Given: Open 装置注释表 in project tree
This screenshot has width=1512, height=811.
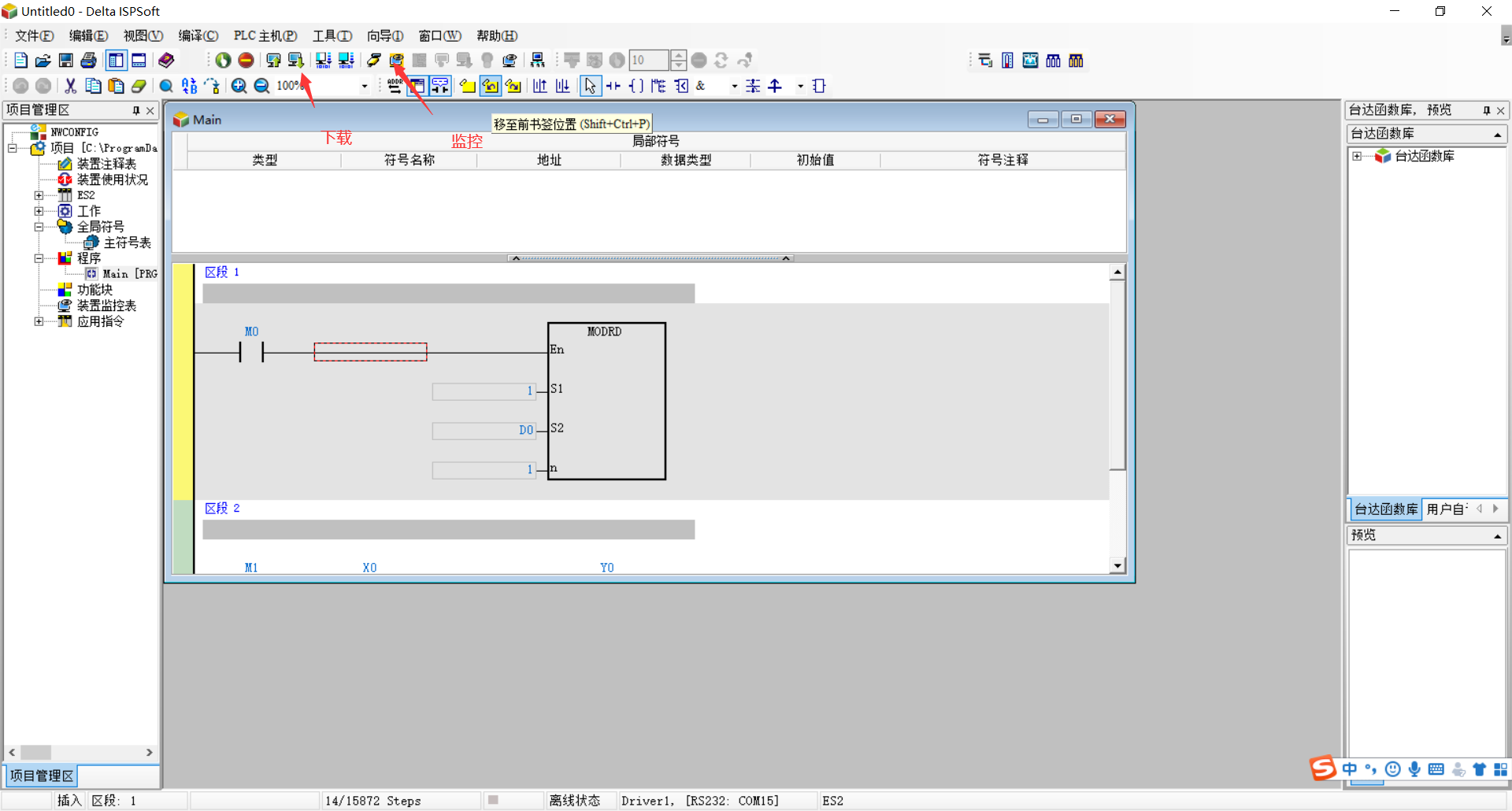Looking at the screenshot, I should [x=106, y=164].
